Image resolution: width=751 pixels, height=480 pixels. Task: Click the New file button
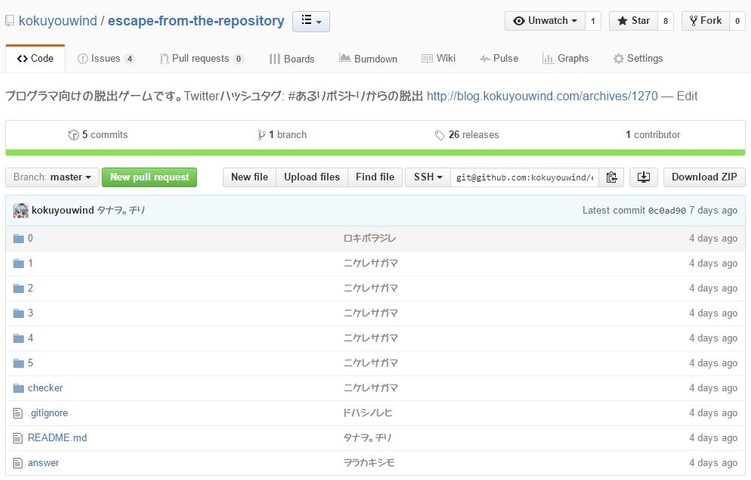pos(250,177)
